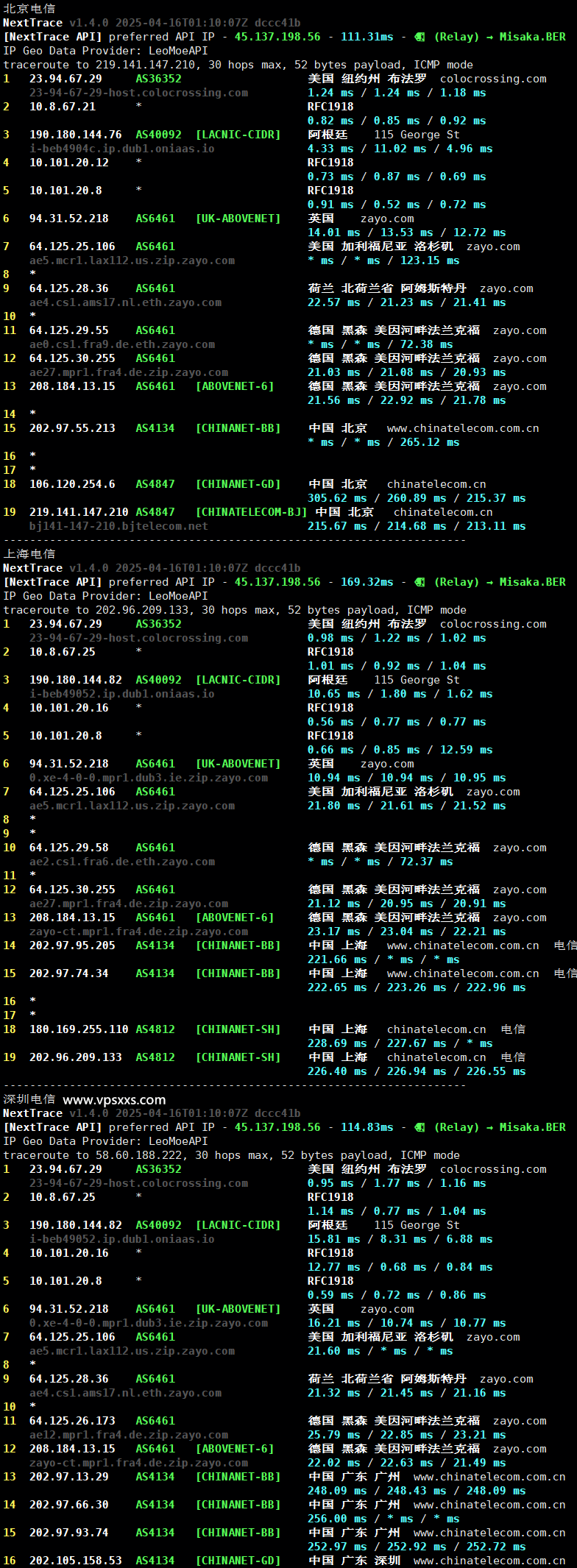577x1568 pixels.
Task: Select the 226.55 ms latency value
Action: point(496,1071)
